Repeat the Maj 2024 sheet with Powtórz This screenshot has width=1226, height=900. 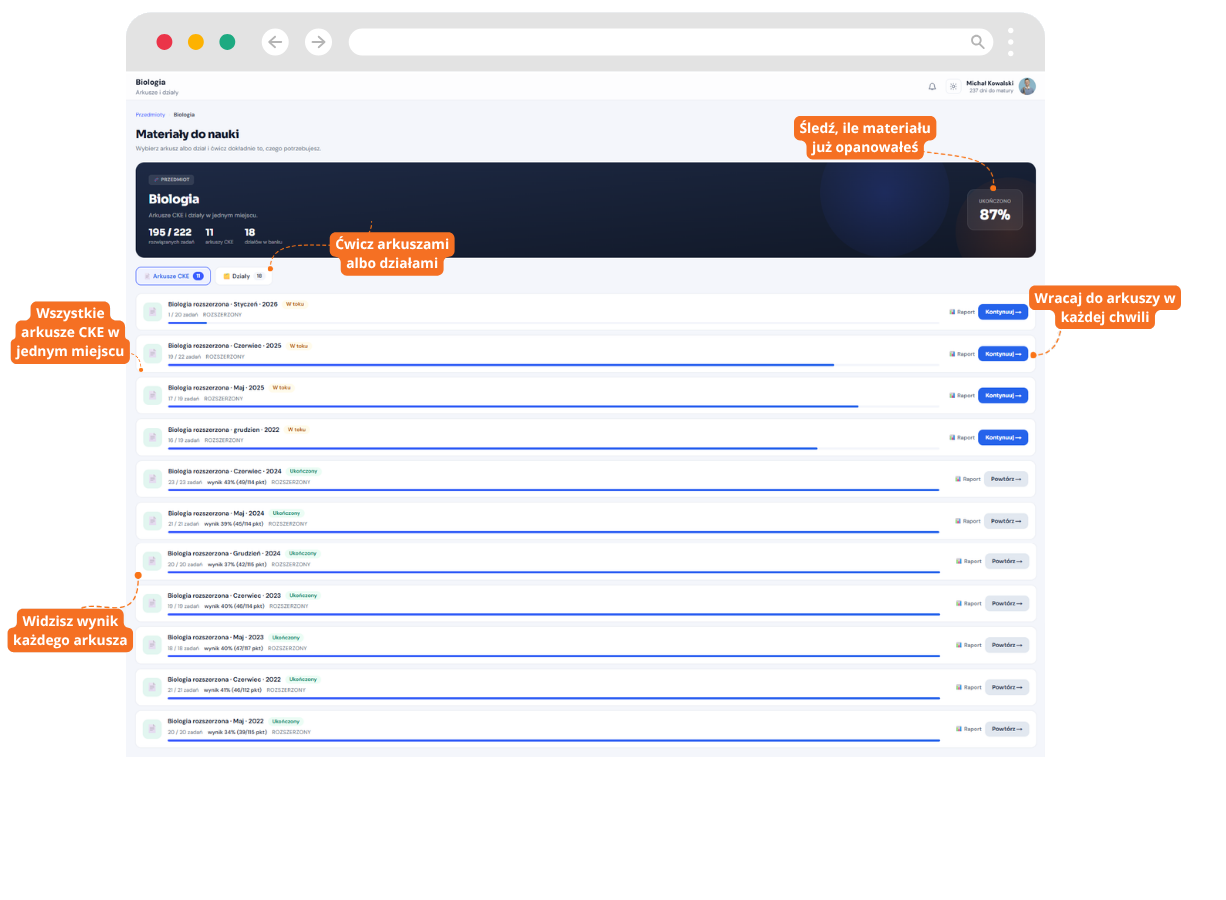tap(1006, 521)
